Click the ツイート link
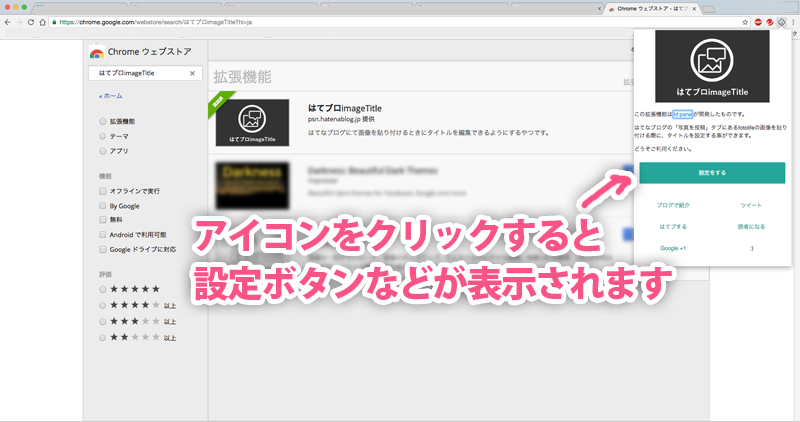 (x=751, y=205)
